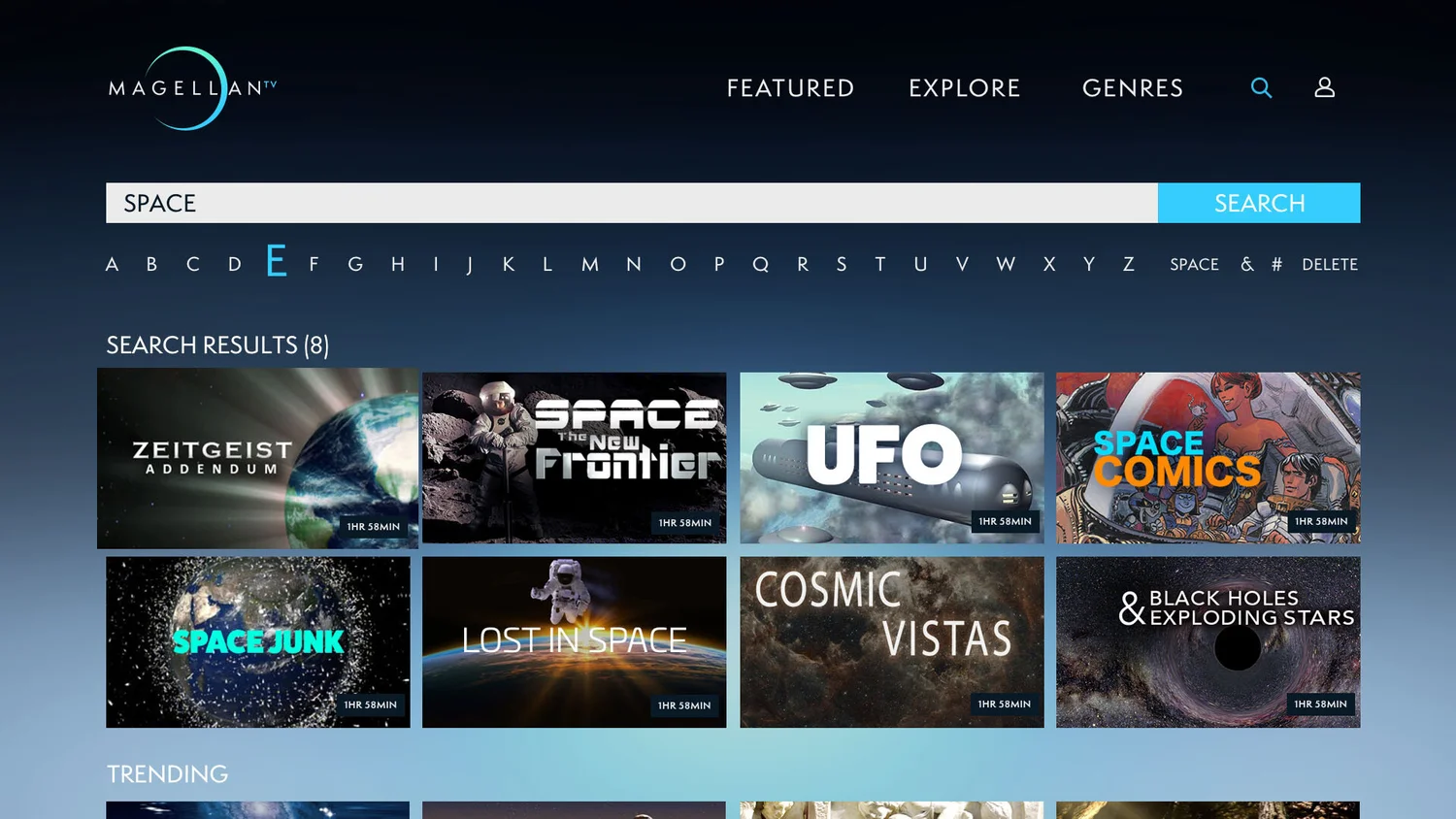Open the Genres menu

[1133, 88]
